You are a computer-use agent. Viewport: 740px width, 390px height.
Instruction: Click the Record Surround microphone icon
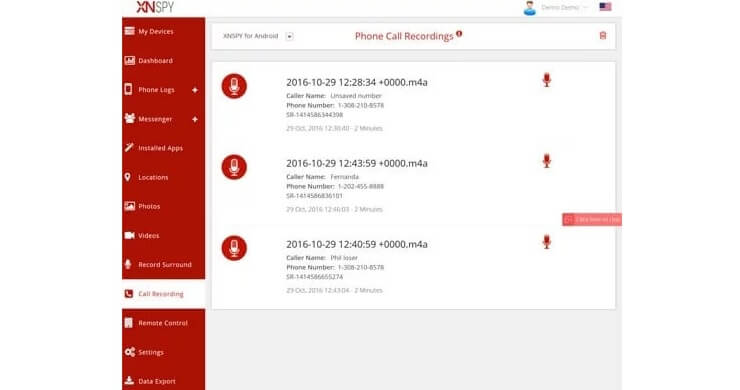coord(128,264)
